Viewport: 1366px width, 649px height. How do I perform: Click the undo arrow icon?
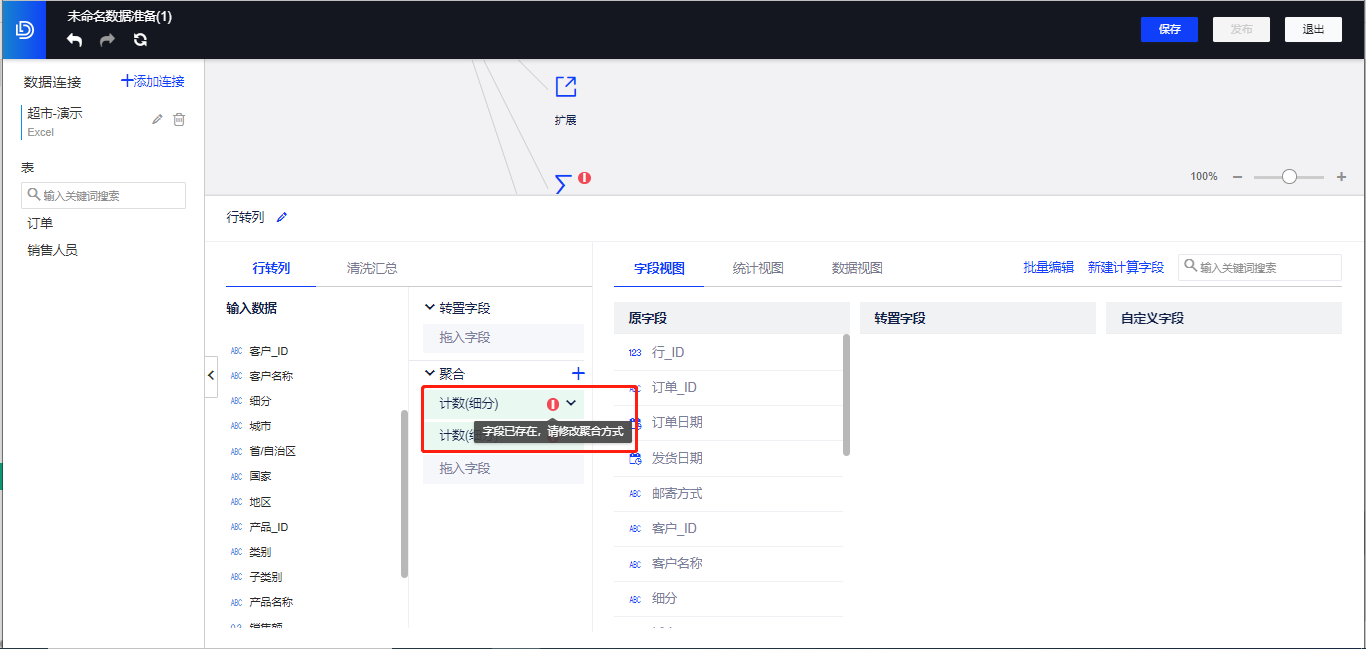pos(75,40)
